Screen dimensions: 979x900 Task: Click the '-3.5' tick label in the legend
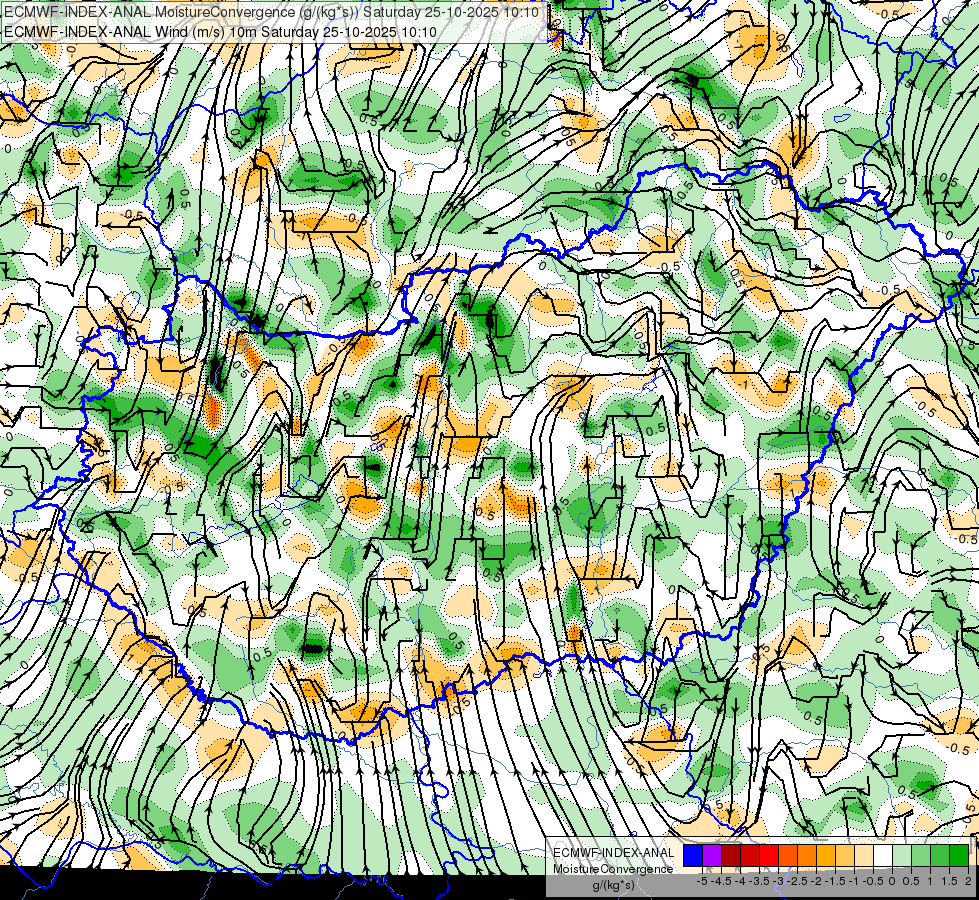(x=759, y=881)
